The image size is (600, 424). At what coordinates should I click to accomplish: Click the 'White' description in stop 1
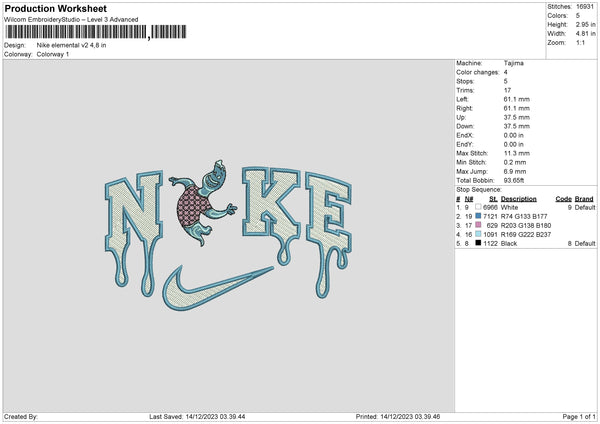(509, 207)
